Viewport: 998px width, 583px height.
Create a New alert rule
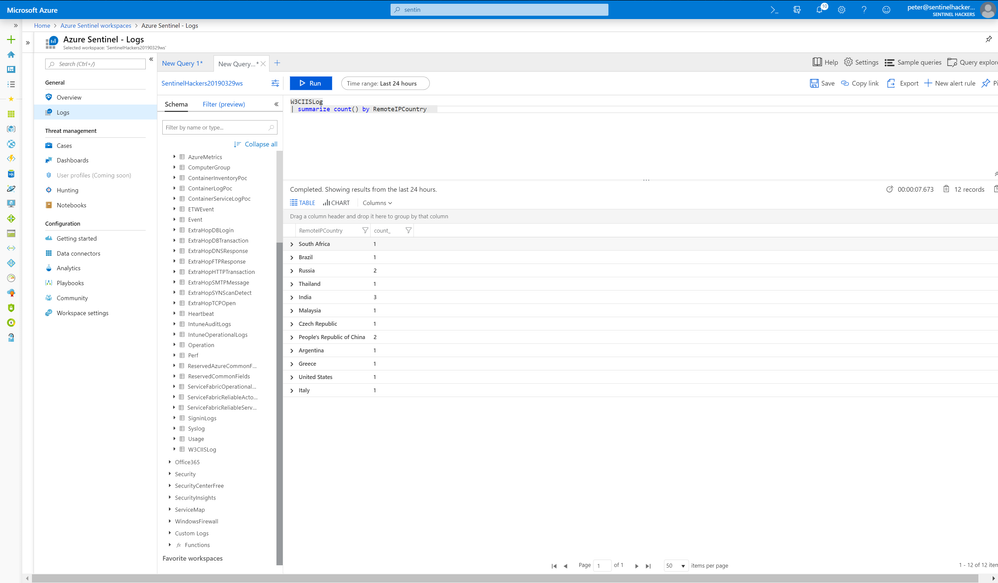click(x=950, y=83)
